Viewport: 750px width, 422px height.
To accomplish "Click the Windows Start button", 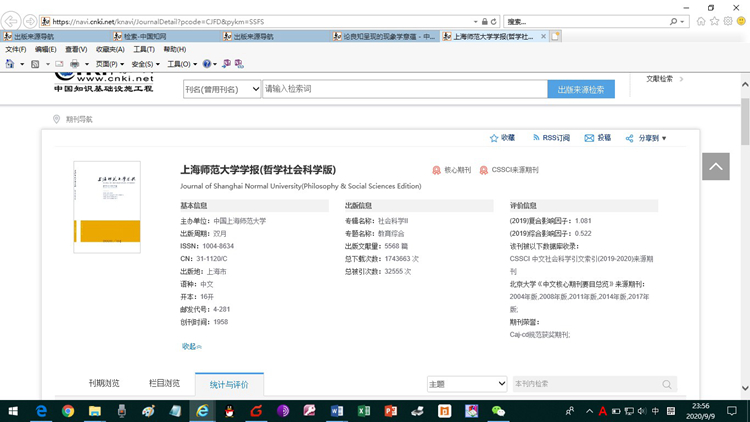I will (x=13, y=411).
